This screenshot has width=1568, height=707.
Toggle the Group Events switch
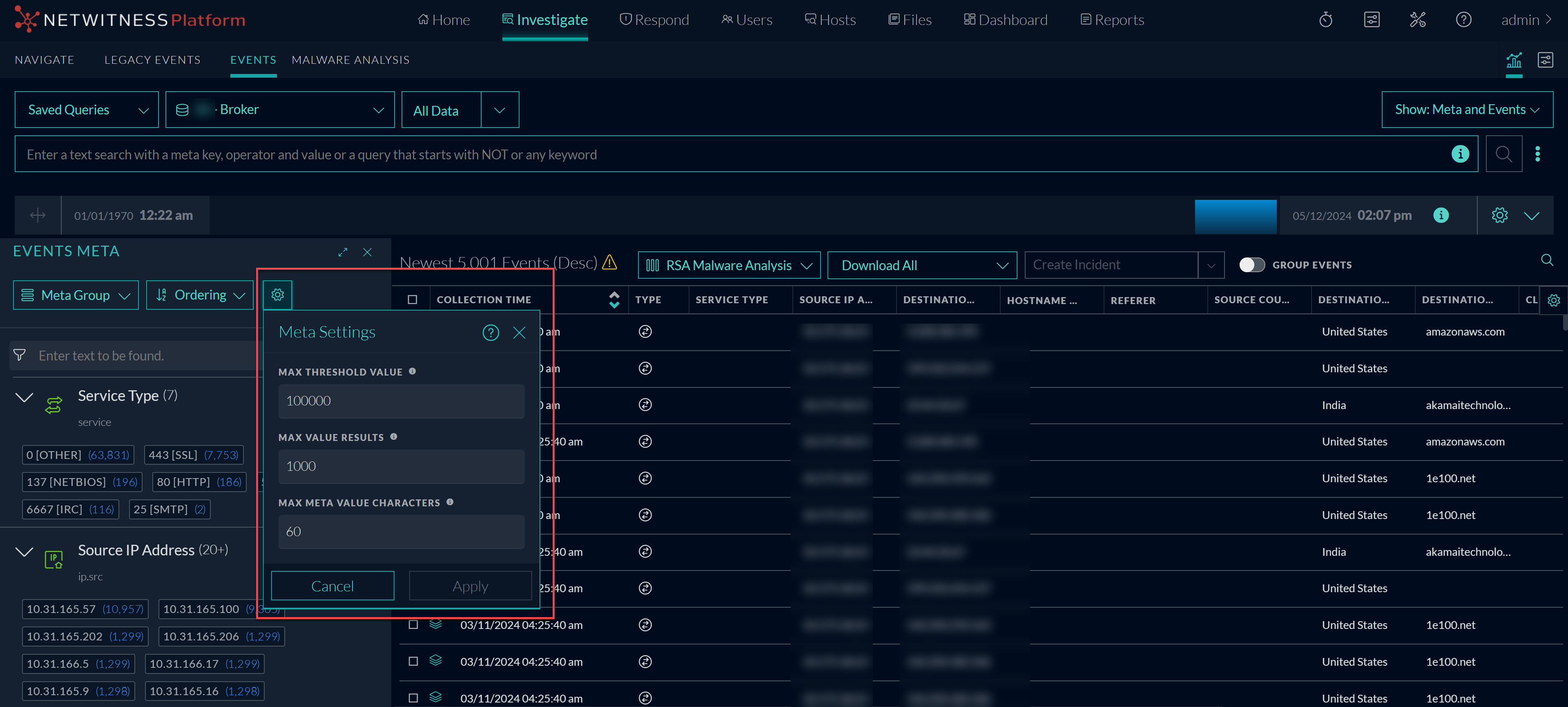(x=1251, y=265)
